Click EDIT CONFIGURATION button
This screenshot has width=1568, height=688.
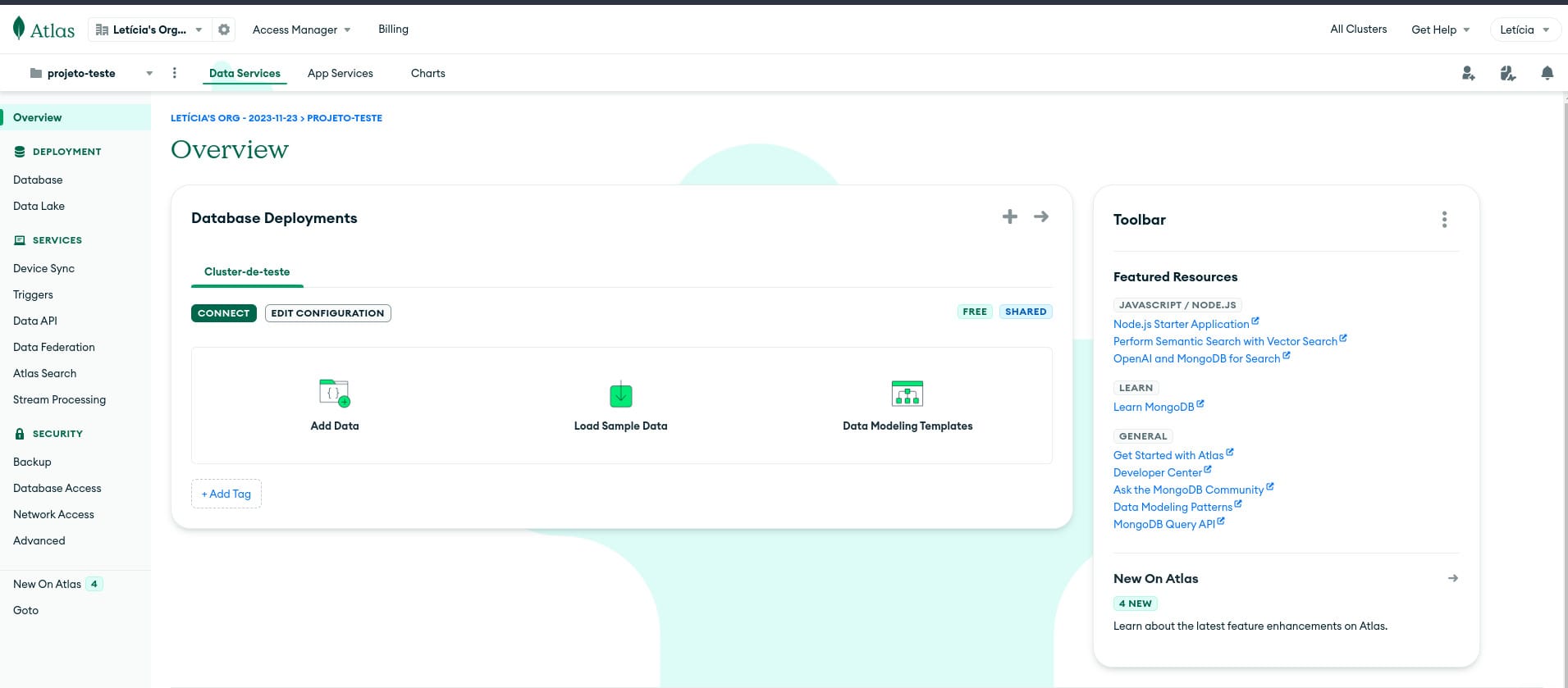[327, 313]
